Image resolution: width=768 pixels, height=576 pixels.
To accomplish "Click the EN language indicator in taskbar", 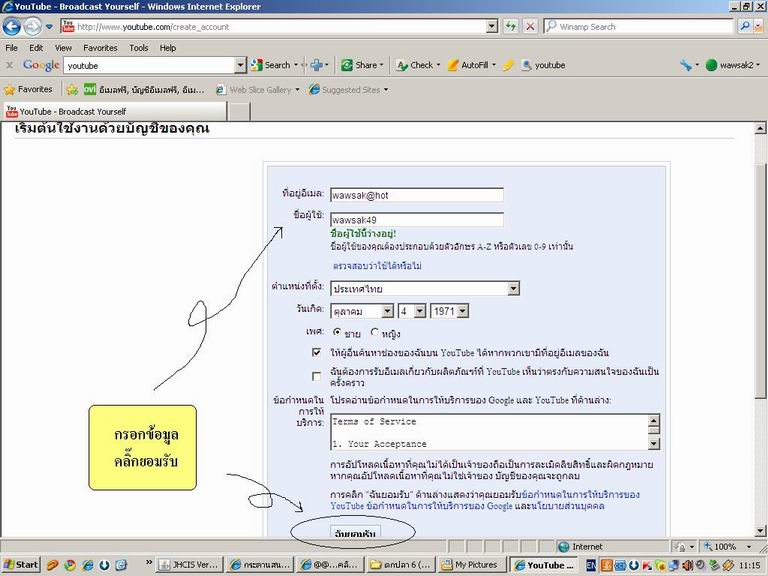I will (591, 565).
